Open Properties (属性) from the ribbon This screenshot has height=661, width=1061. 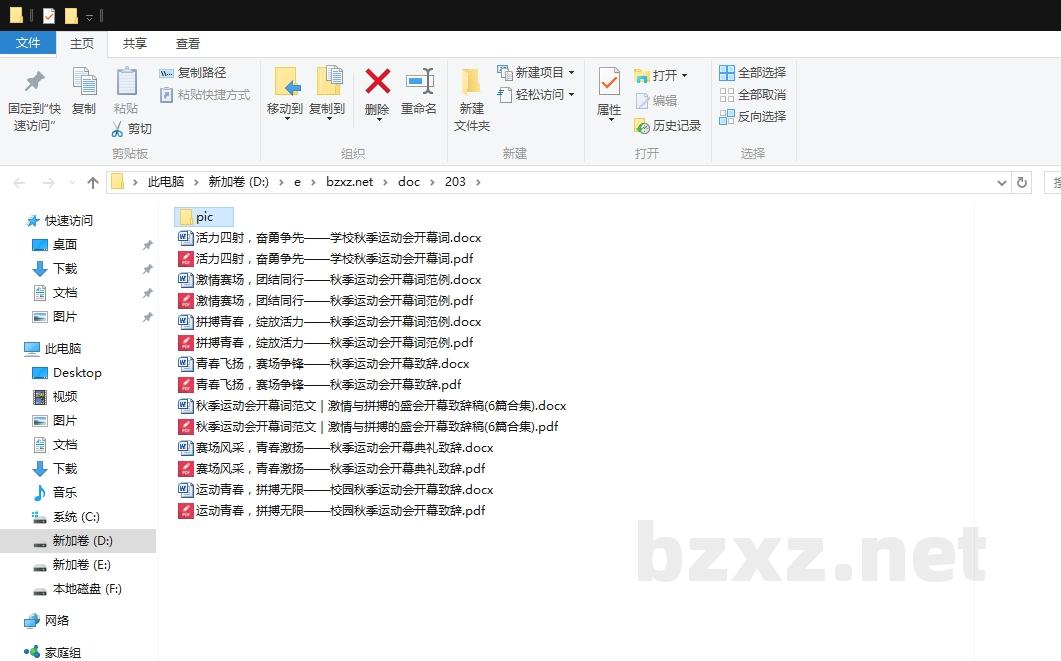point(609,82)
